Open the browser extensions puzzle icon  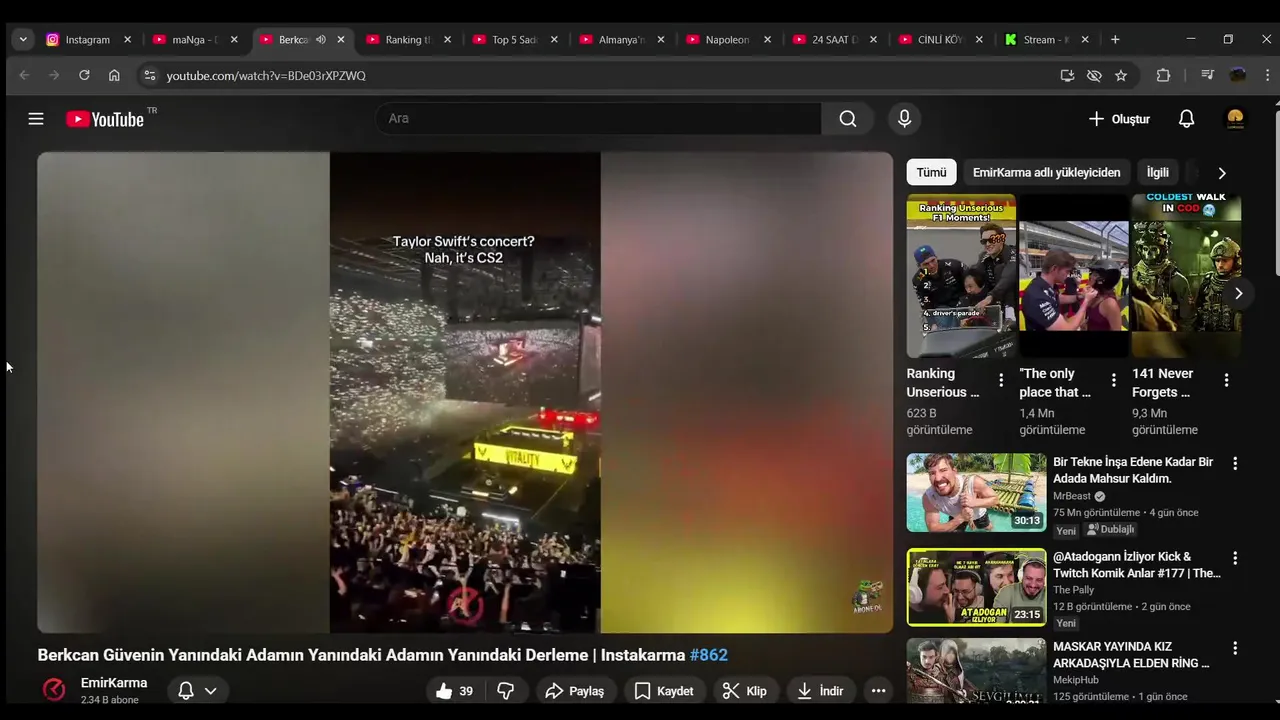[x=1163, y=75]
